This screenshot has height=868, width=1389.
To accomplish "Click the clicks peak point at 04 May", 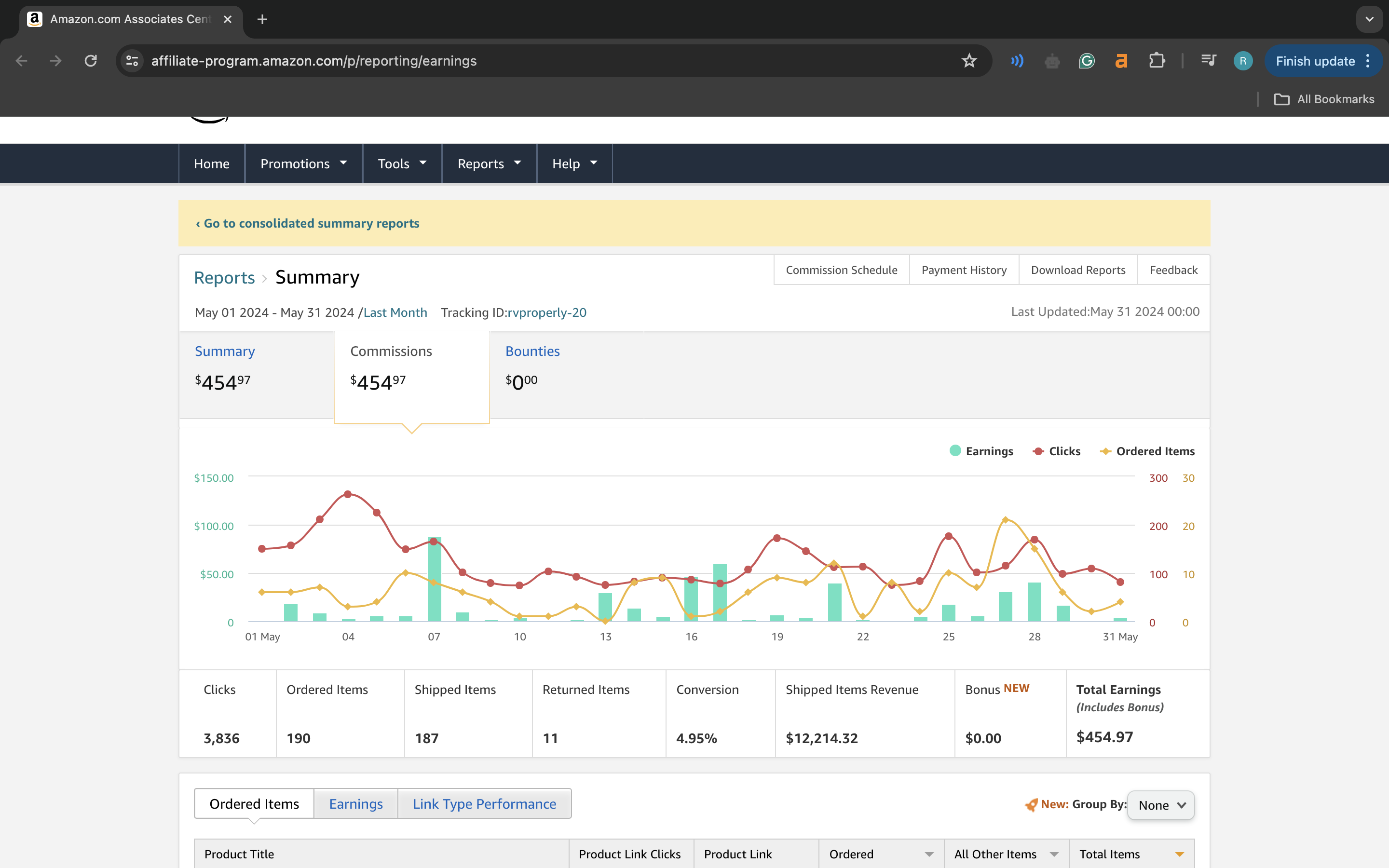I will click(348, 494).
